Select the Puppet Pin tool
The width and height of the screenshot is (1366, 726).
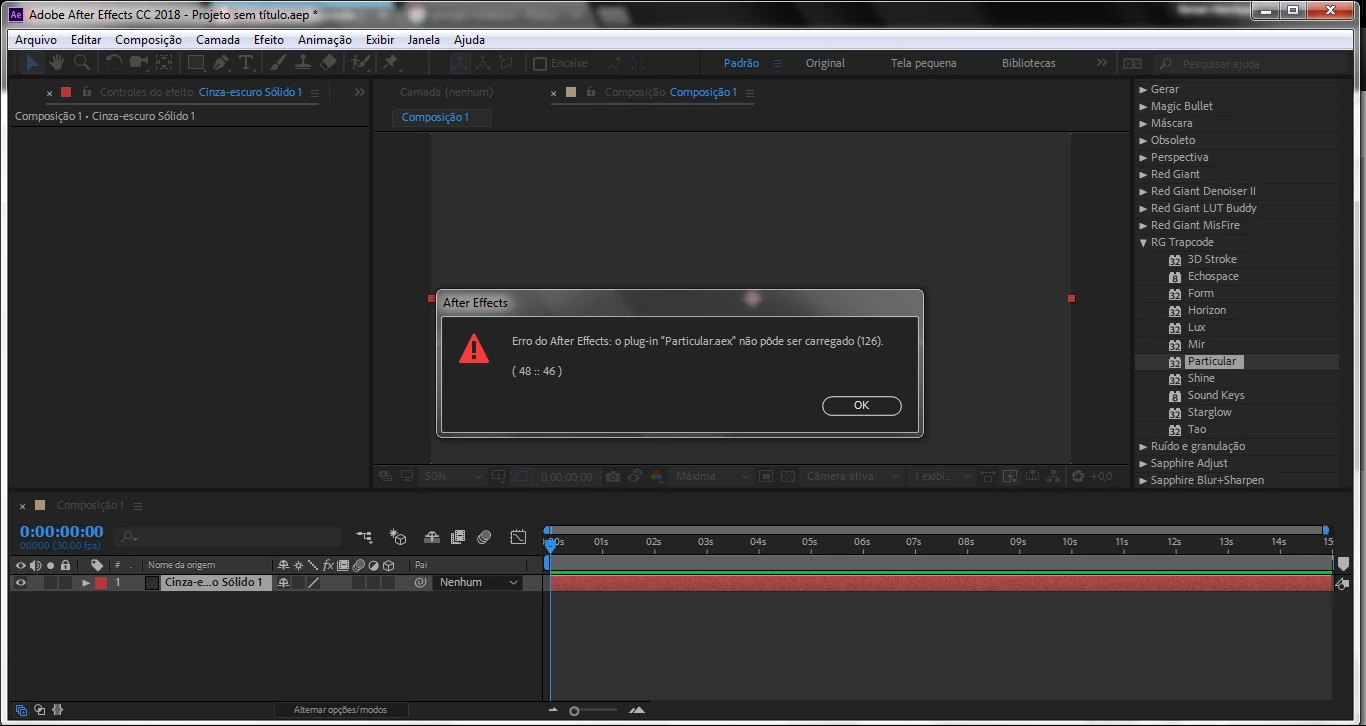click(391, 63)
